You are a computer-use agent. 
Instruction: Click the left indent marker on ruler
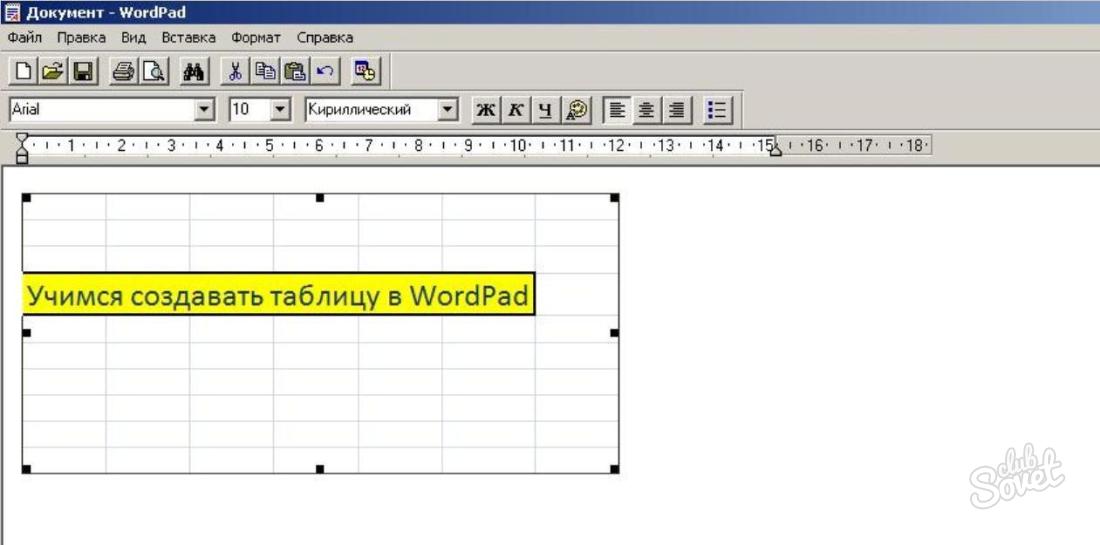click(22, 148)
